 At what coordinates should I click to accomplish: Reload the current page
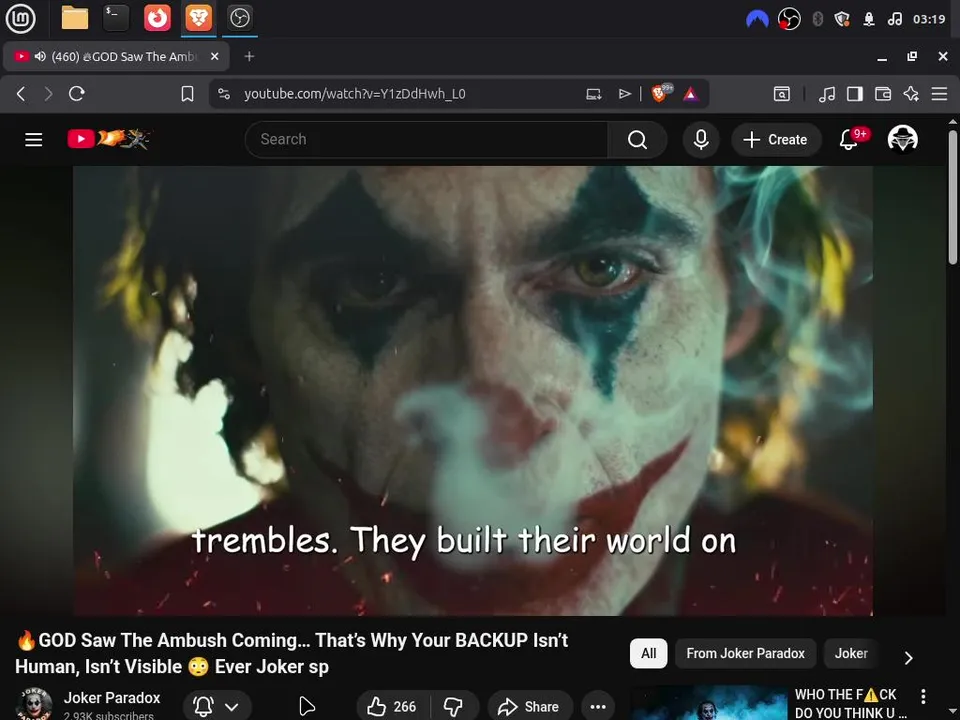77,94
